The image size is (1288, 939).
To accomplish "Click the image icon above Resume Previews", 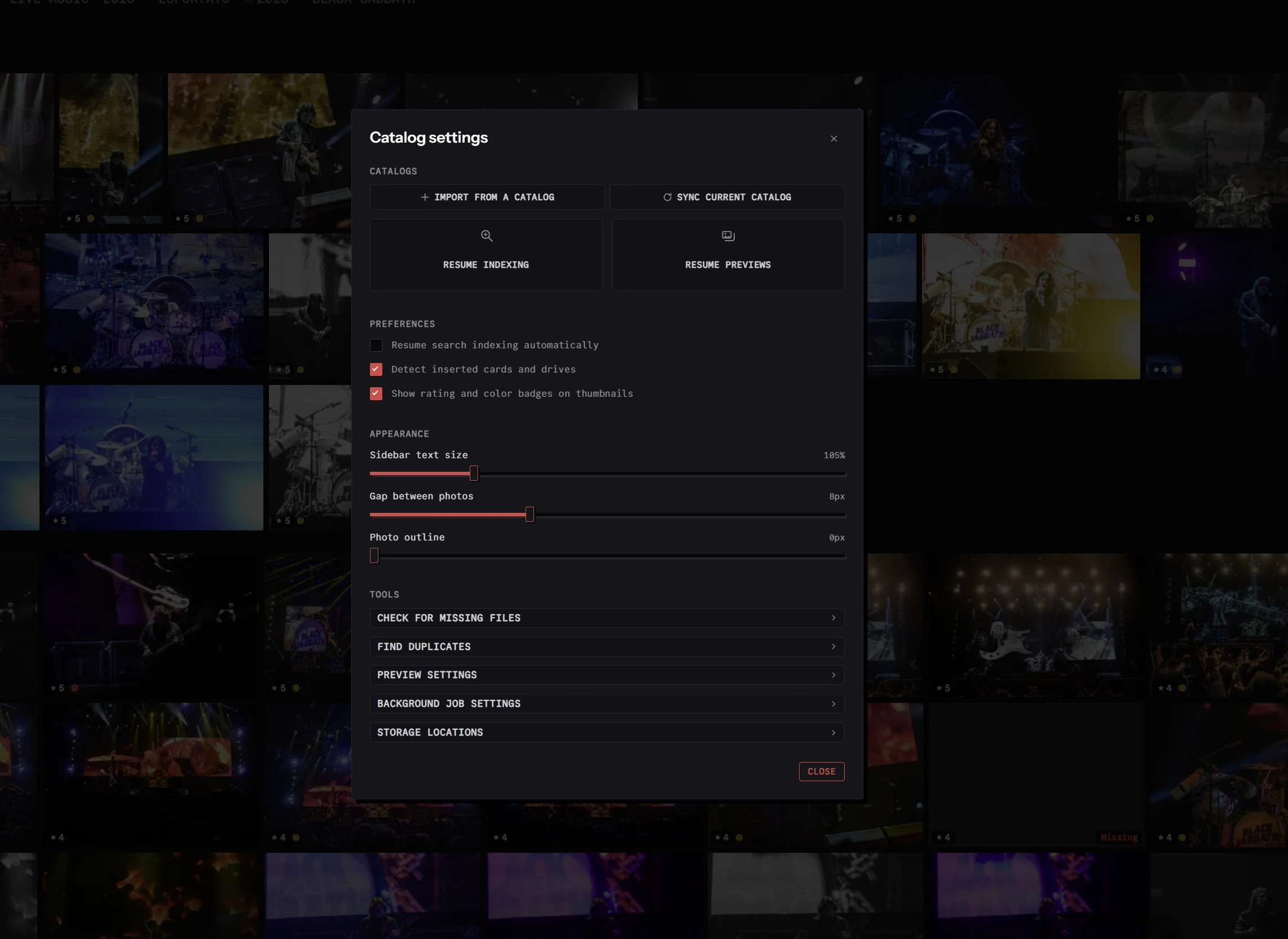I will pos(728,236).
